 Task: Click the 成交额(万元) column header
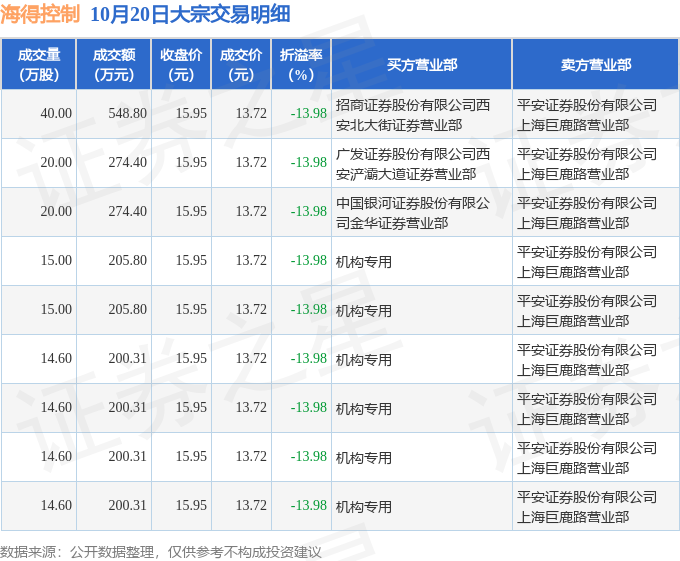pyautogui.click(x=113, y=65)
